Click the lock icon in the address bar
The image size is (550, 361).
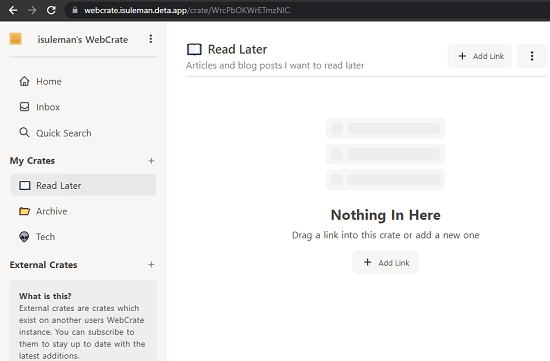click(75, 10)
